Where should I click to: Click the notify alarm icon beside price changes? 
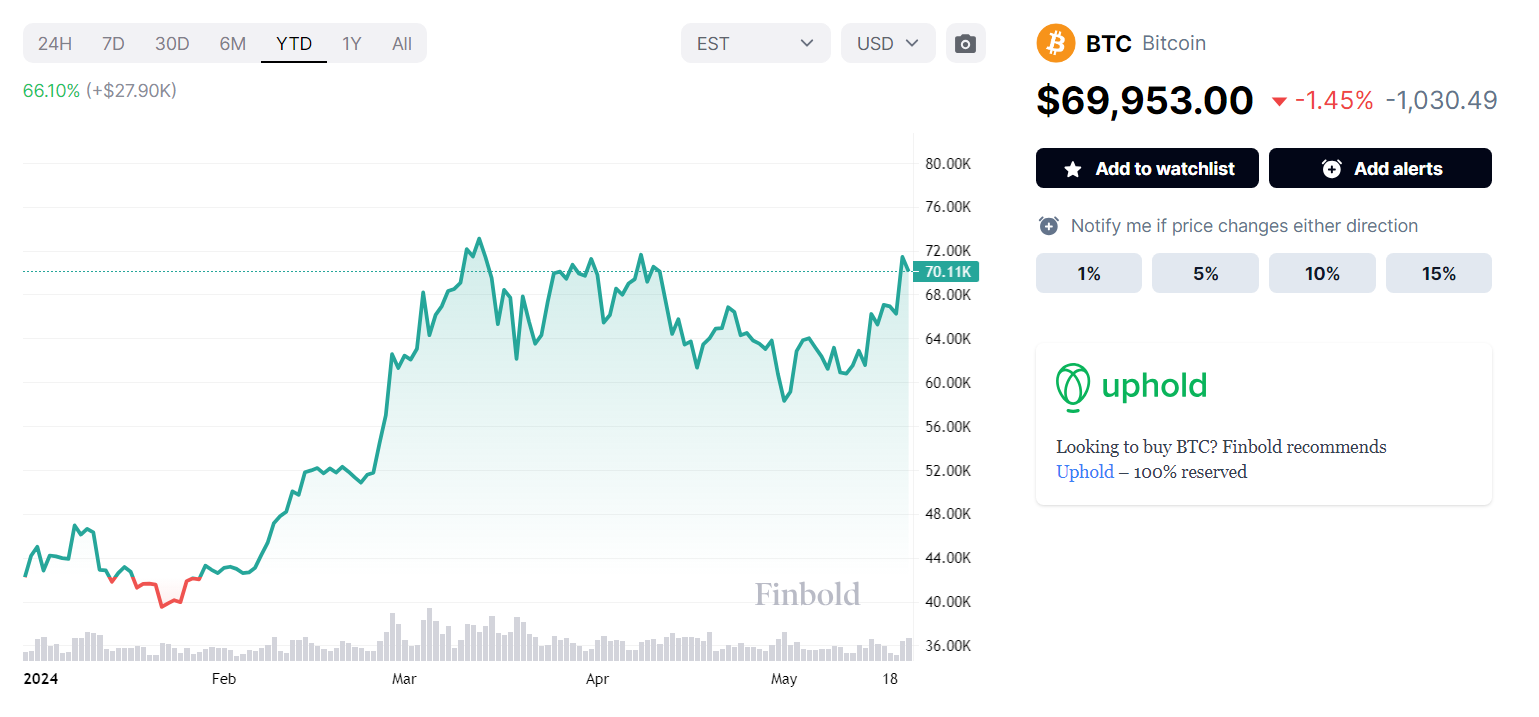[1049, 226]
